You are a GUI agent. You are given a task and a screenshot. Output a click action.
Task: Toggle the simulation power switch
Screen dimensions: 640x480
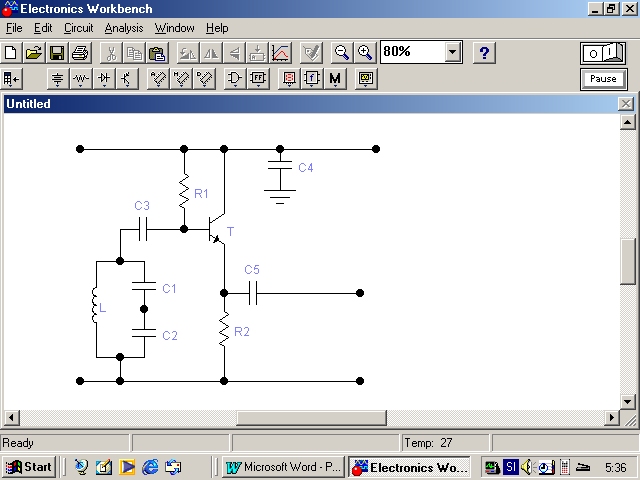(603, 53)
